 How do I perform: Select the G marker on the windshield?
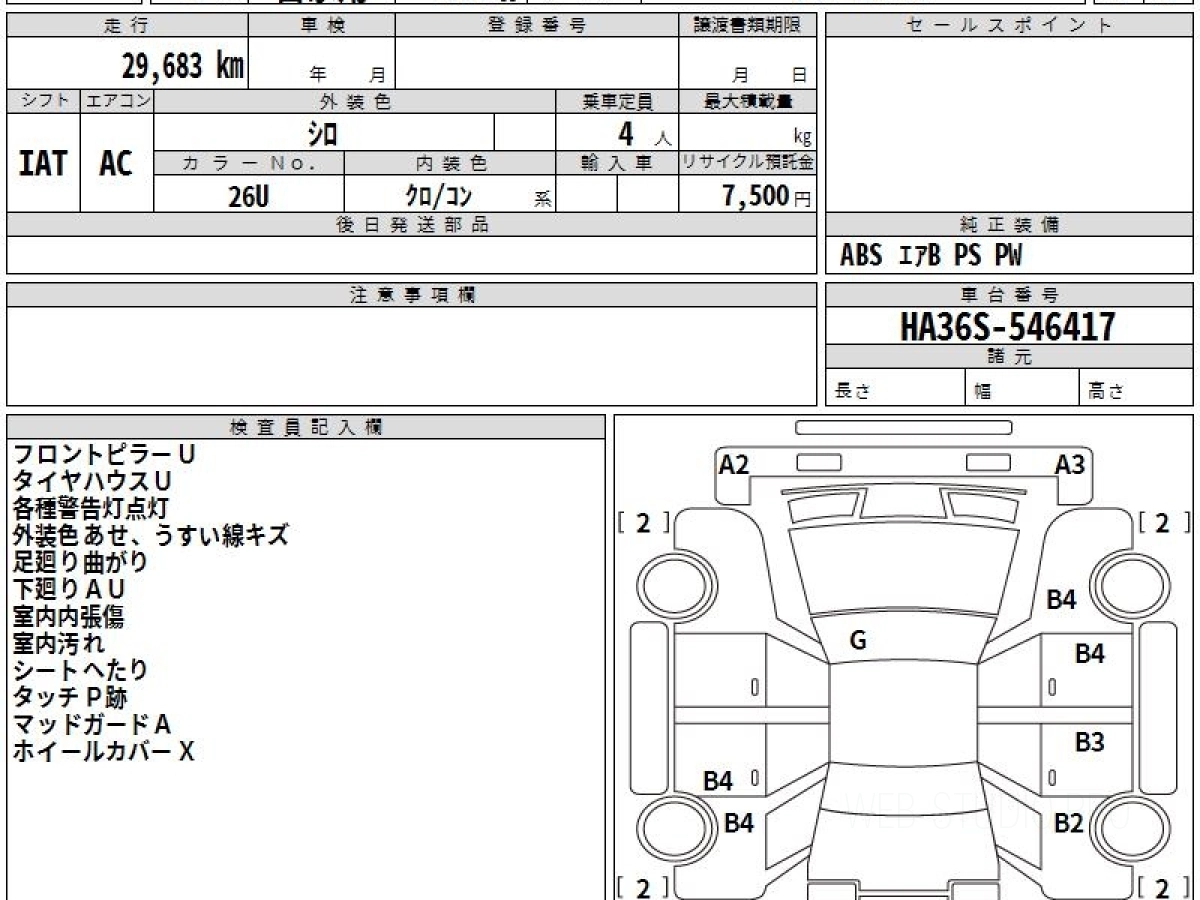tap(857, 641)
